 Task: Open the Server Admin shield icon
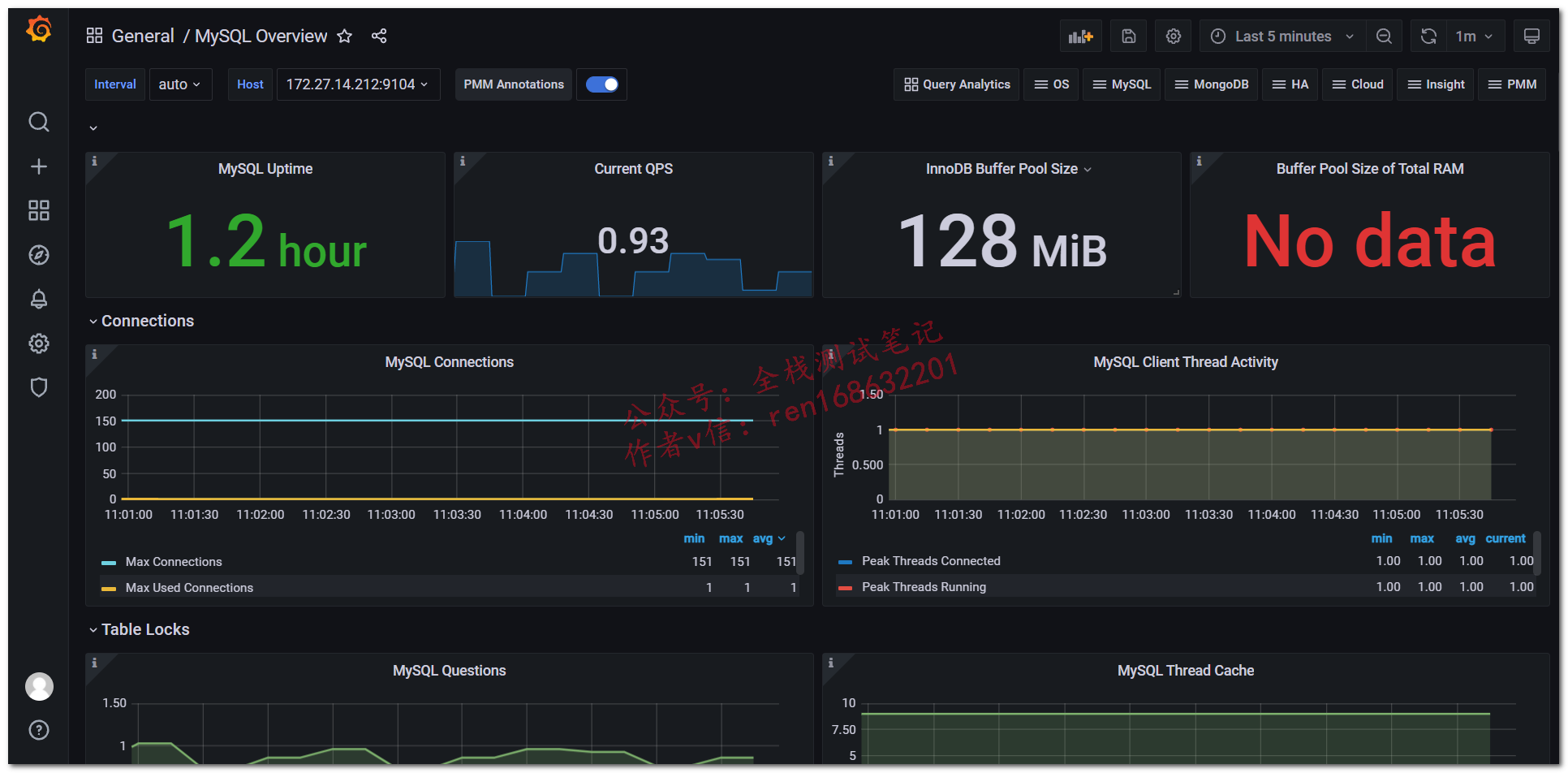39,387
